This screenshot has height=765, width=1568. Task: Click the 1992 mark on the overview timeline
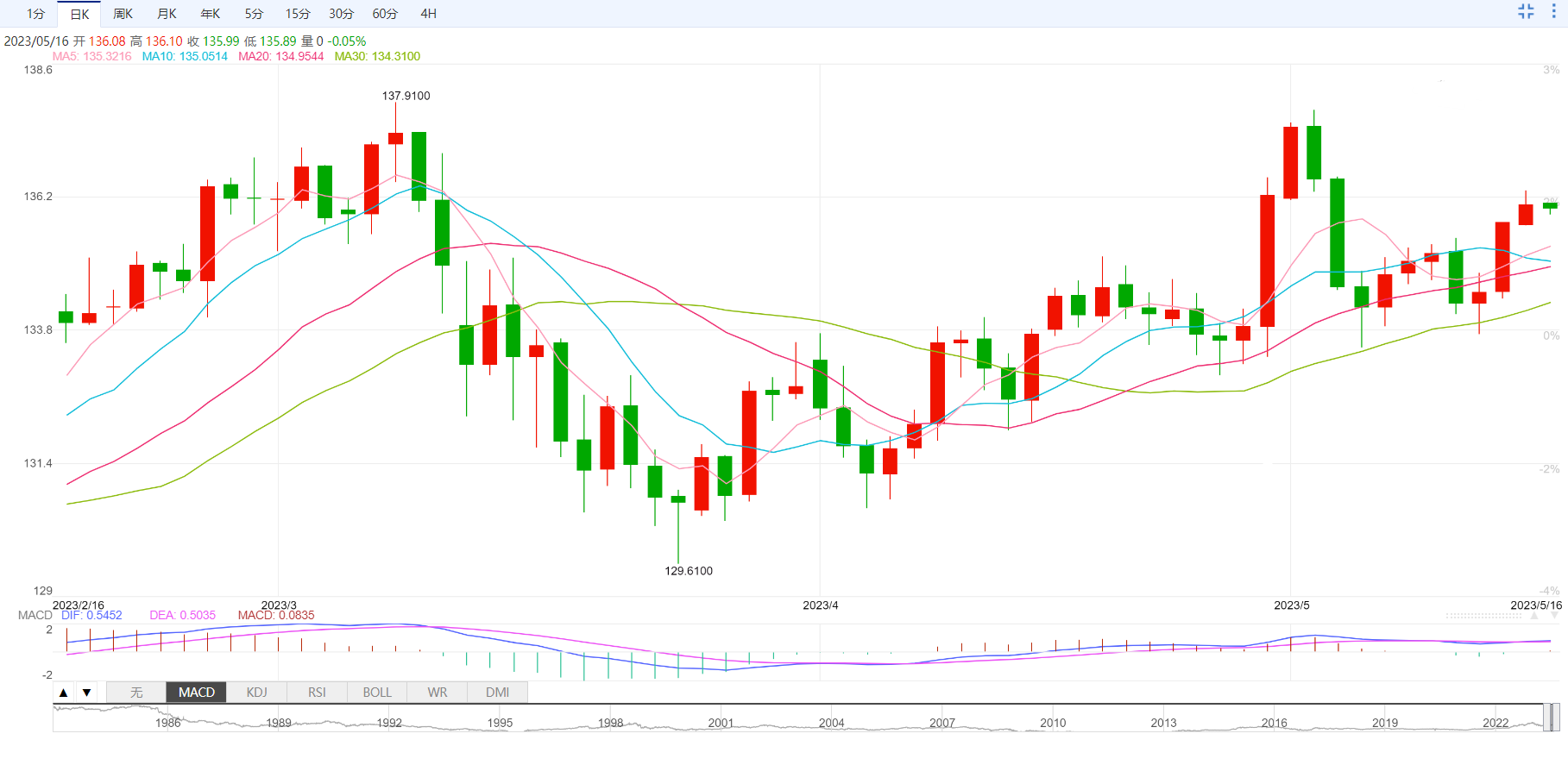[x=389, y=723]
